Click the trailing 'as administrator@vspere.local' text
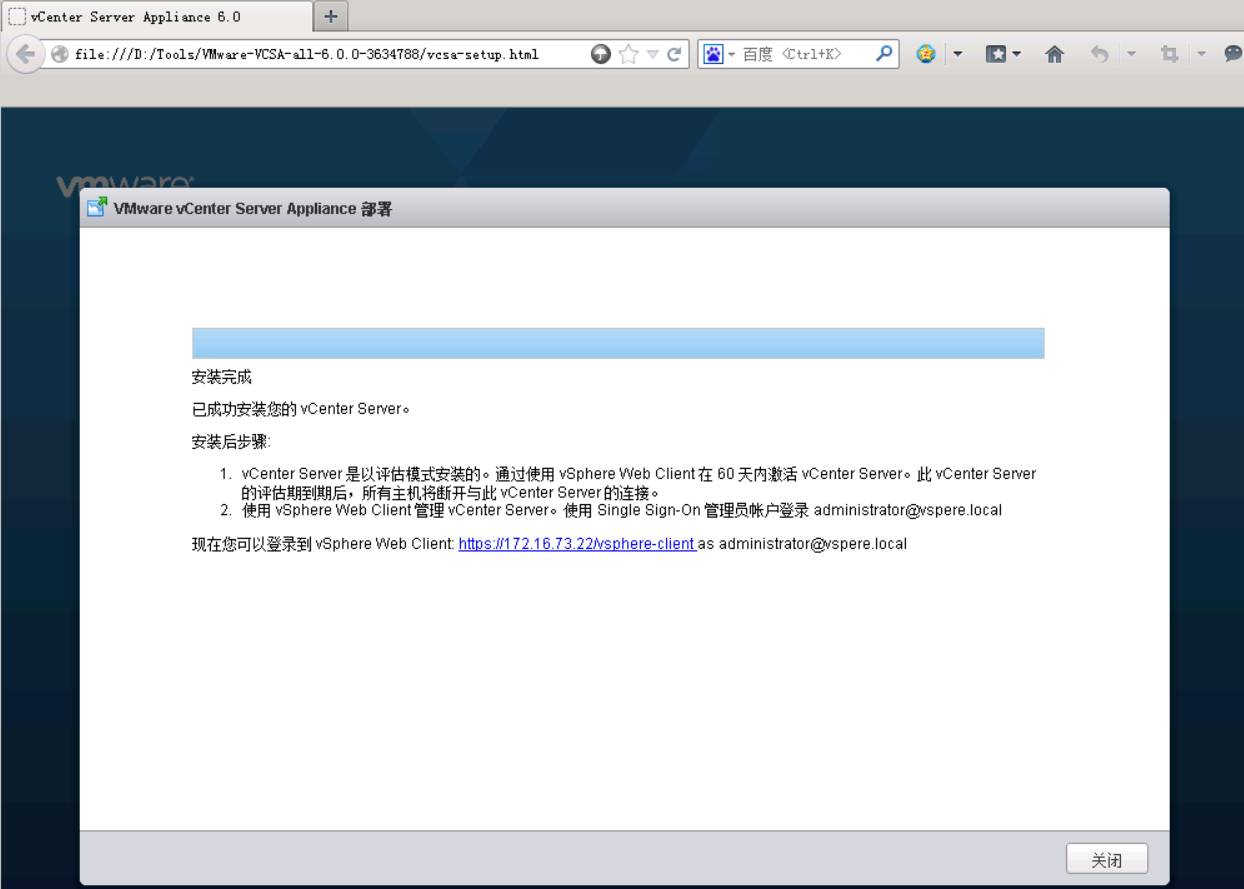This screenshot has width=1244, height=889. [x=803, y=544]
